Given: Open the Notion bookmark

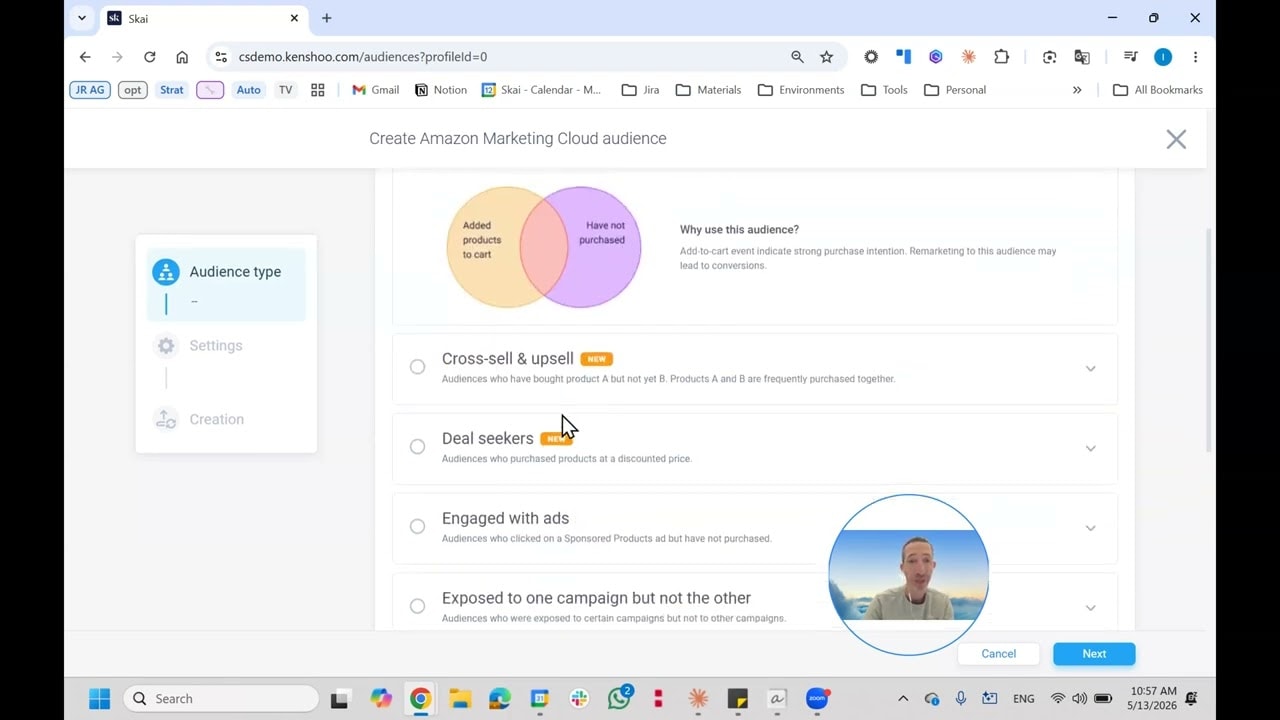Looking at the screenshot, I should click(x=441, y=90).
